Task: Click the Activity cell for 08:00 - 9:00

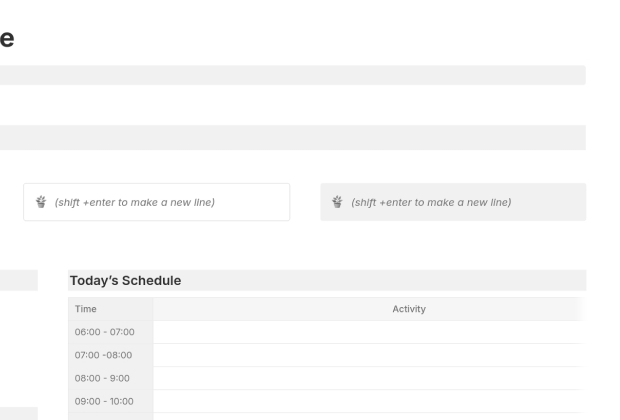Action: pos(368,378)
